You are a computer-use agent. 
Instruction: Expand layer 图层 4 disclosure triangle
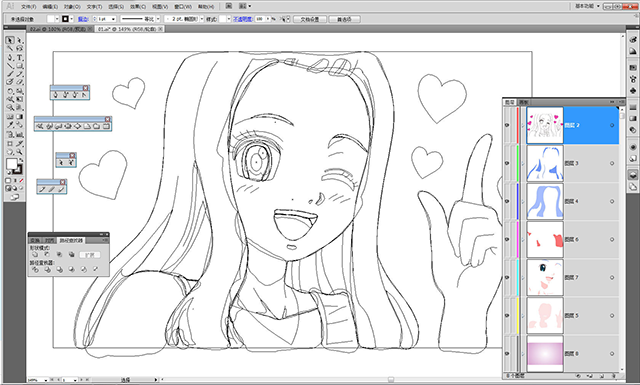pyautogui.click(x=523, y=201)
